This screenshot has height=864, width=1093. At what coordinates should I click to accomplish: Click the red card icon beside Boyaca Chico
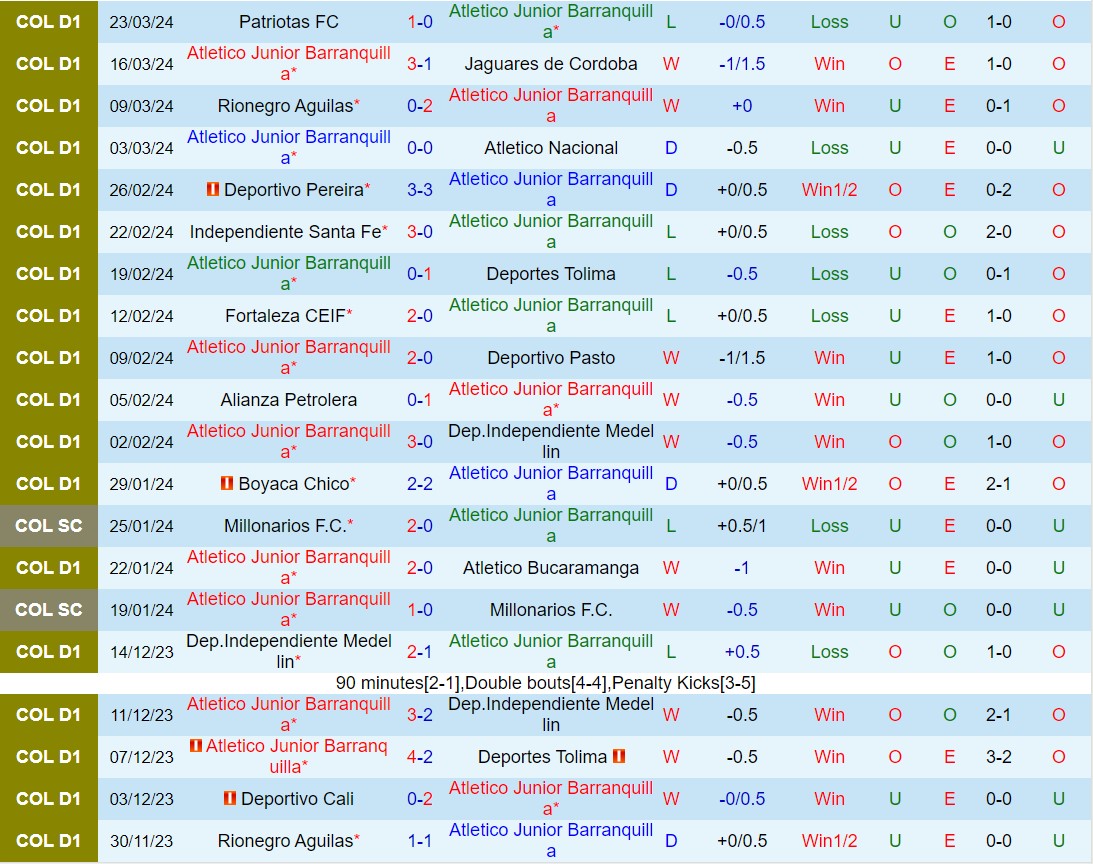(227, 483)
